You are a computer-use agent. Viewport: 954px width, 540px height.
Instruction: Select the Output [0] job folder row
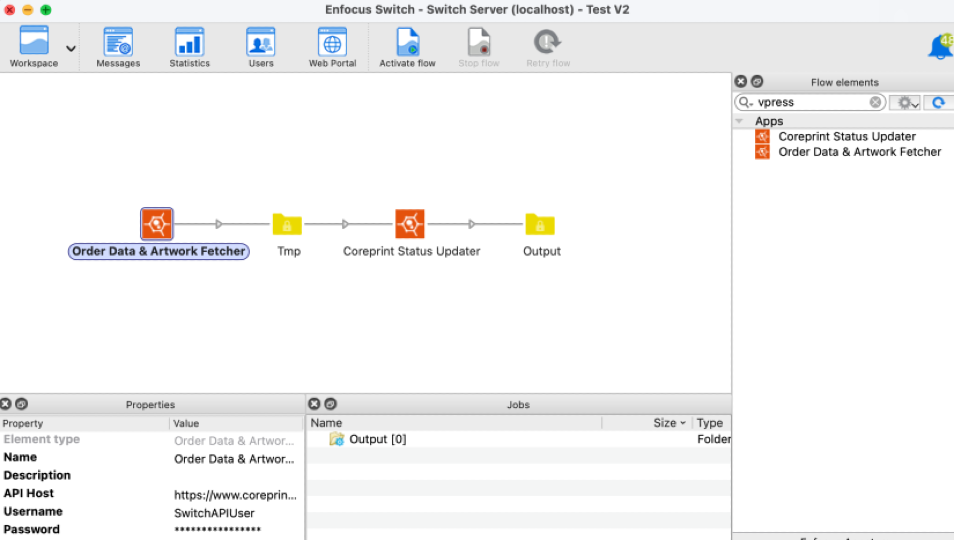pos(519,439)
